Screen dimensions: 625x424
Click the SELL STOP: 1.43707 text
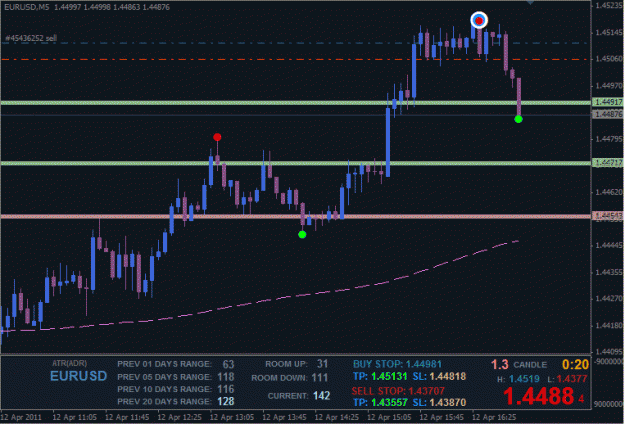click(398, 391)
